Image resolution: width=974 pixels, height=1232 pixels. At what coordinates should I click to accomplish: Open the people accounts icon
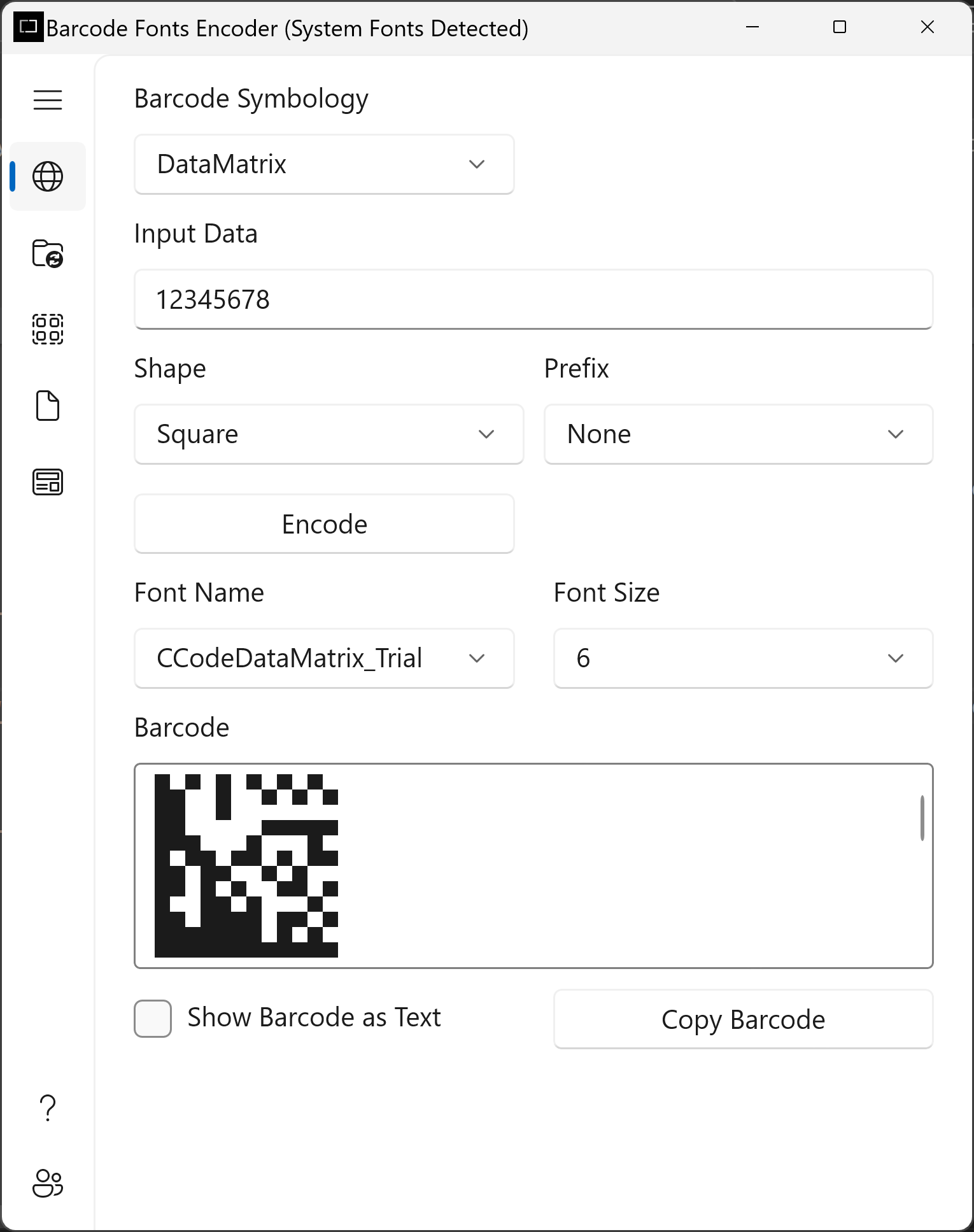[48, 1184]
